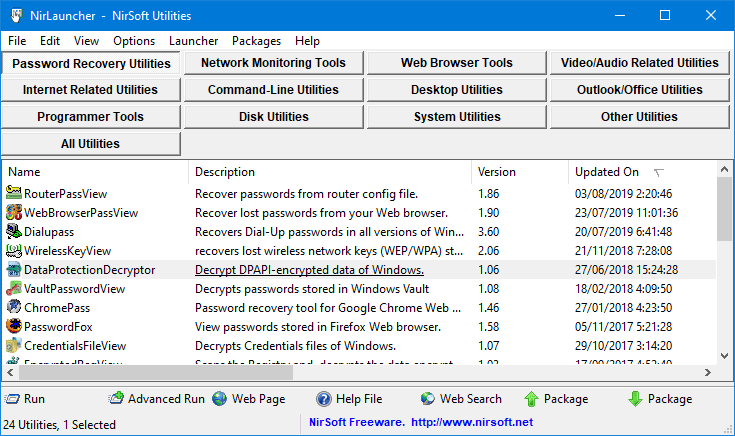
Task: Click "Decrypt DPAPI-encrypted data of Windows." description
Action: pos(309,270)
